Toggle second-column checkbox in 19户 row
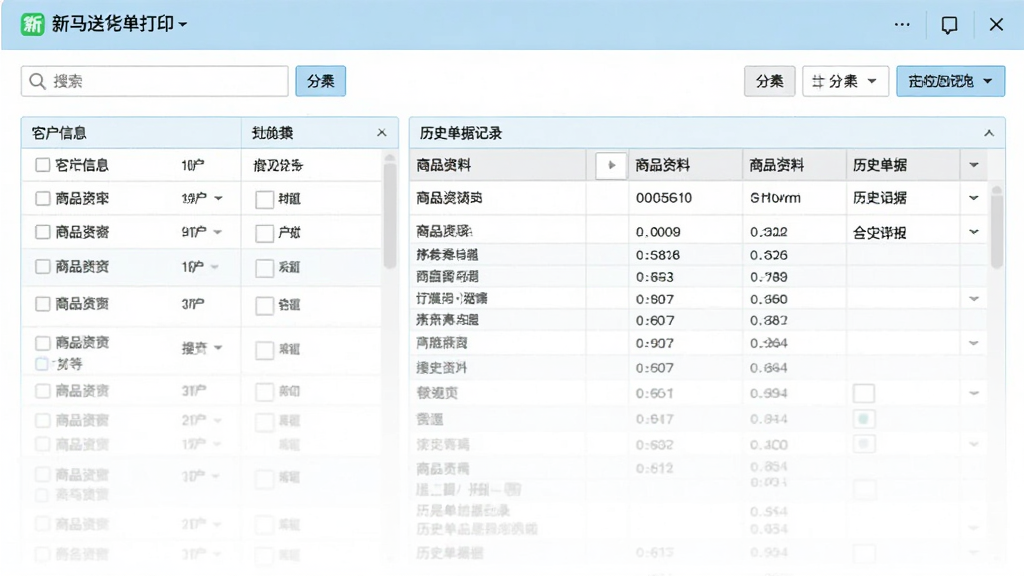Screen dimensions: 1024x576 (264, 199)
